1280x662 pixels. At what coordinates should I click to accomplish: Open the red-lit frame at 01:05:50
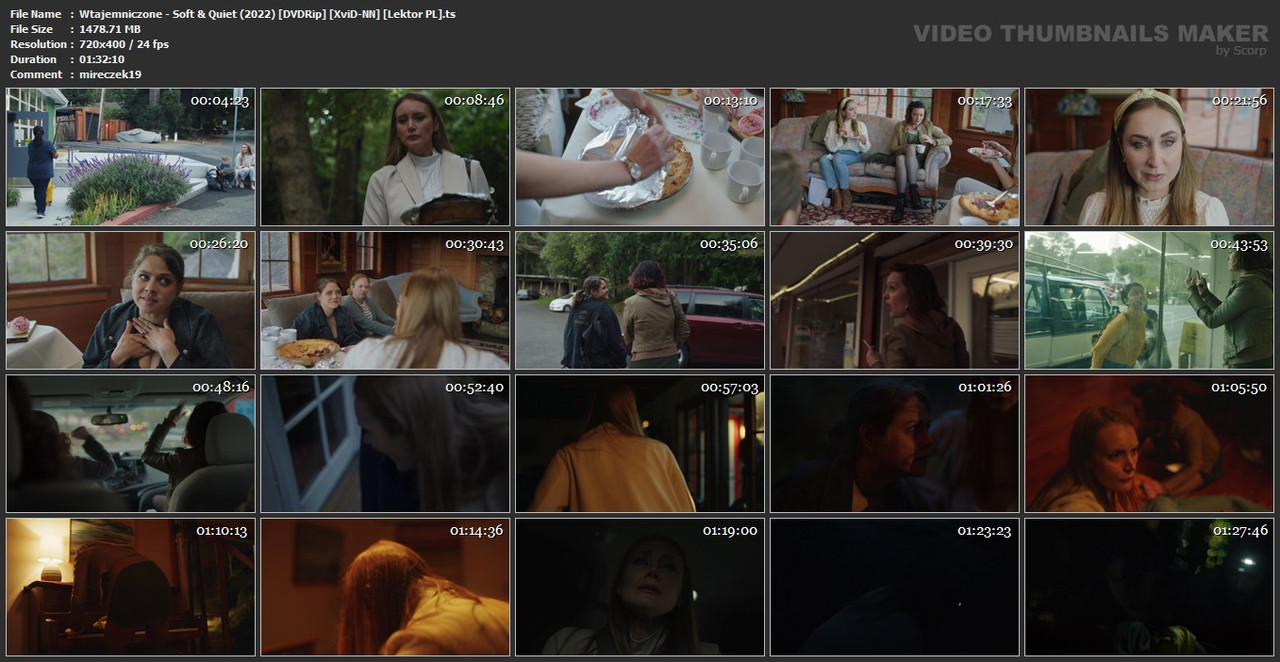[1149, 444]
